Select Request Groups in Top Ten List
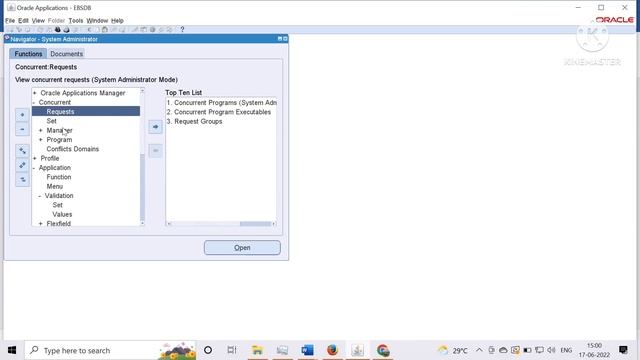This screenshot has height=360, width=640. point(194,121)
